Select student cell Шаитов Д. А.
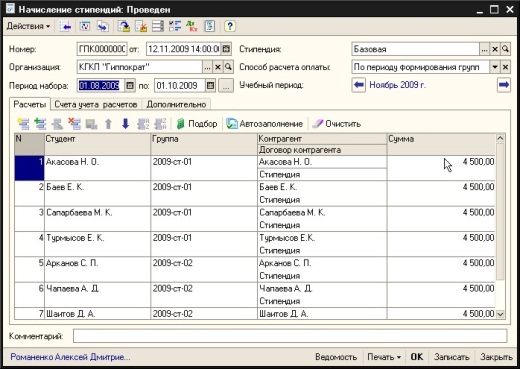 (x=97, y=314)
